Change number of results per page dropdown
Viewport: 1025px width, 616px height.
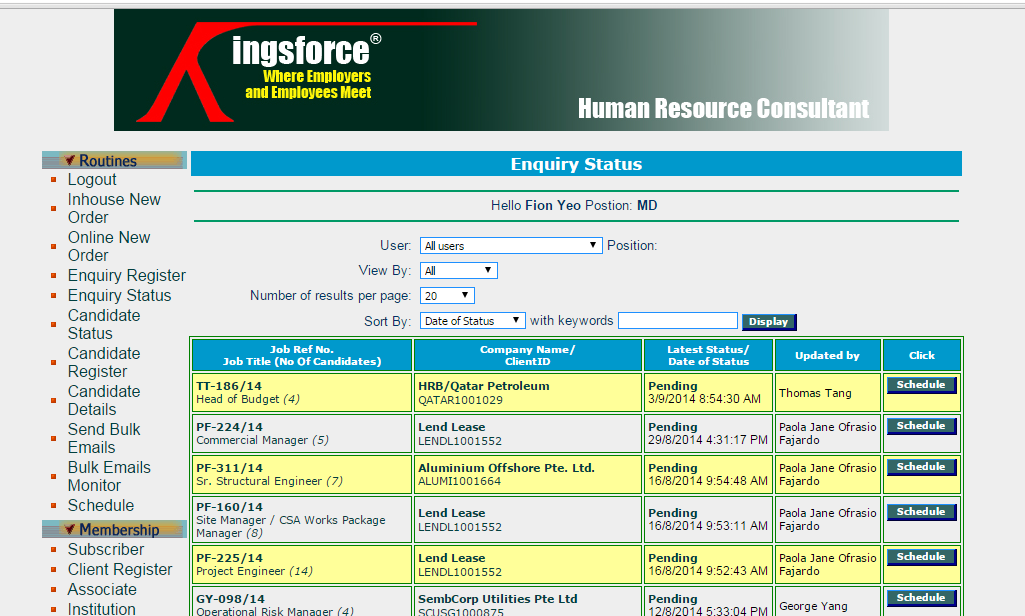pos(447,296)
